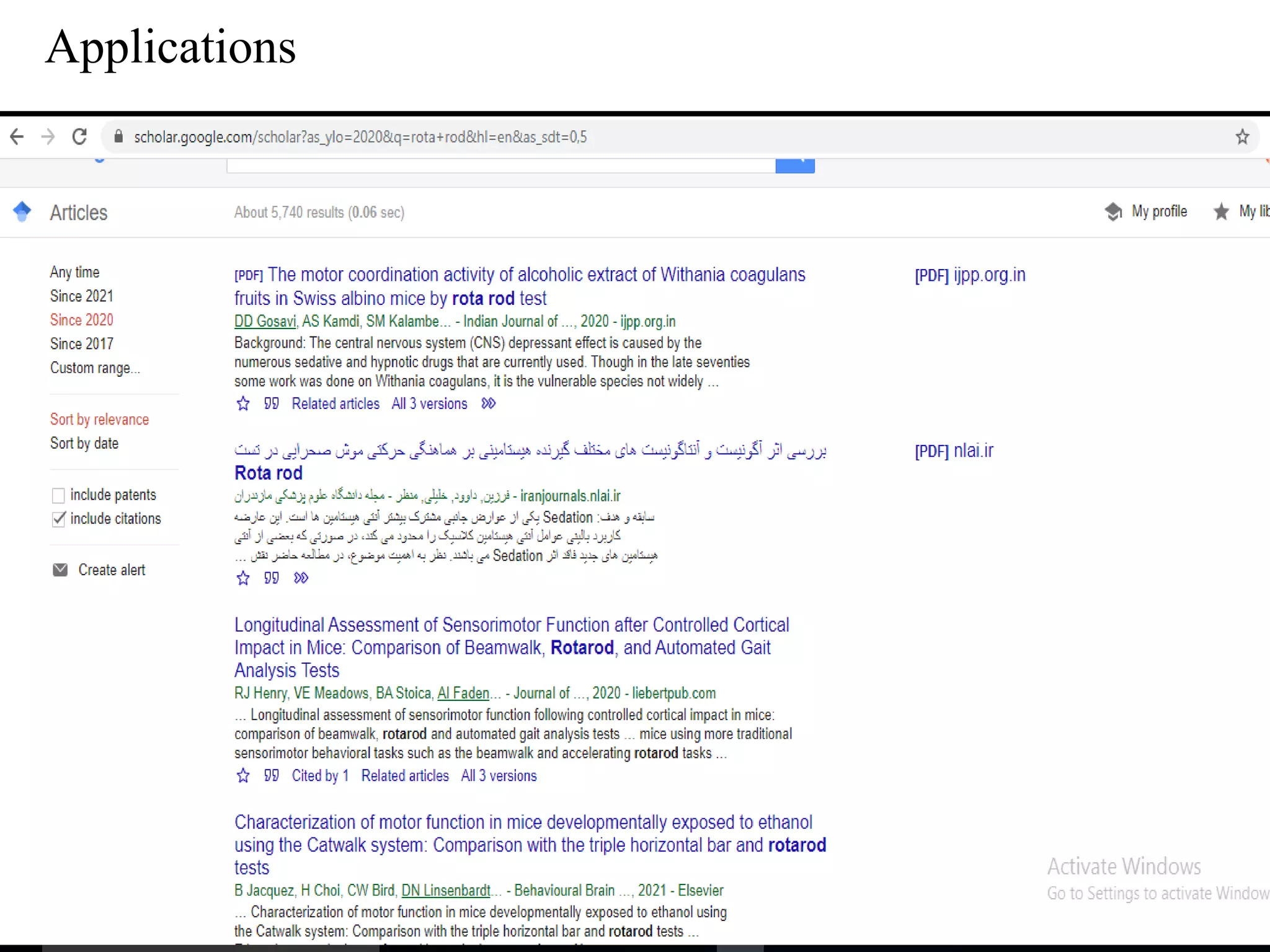
Task: Cite the Longitudinal Assessment article
Action: click(x=271, y=776)
